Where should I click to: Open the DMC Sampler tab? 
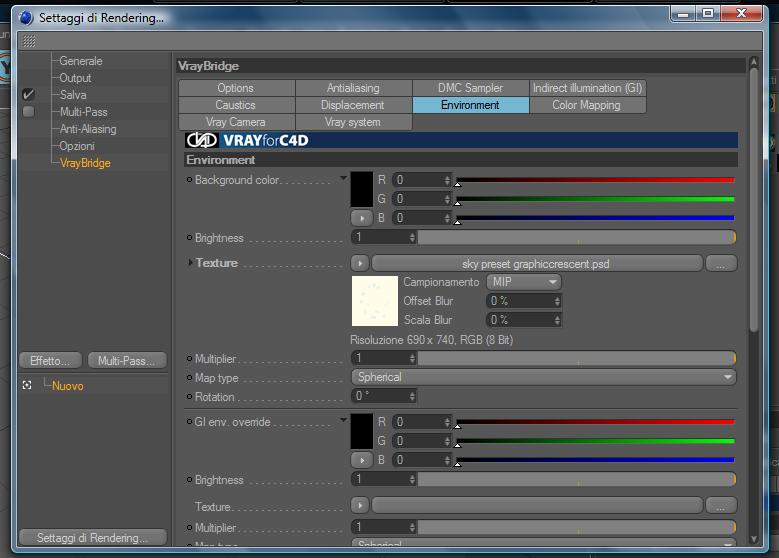(470, 88)
